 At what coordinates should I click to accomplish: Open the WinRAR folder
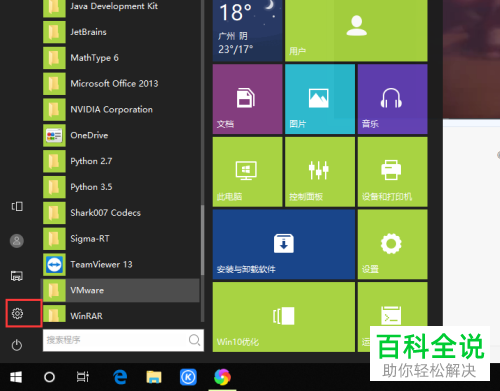[x=121, y=315]
